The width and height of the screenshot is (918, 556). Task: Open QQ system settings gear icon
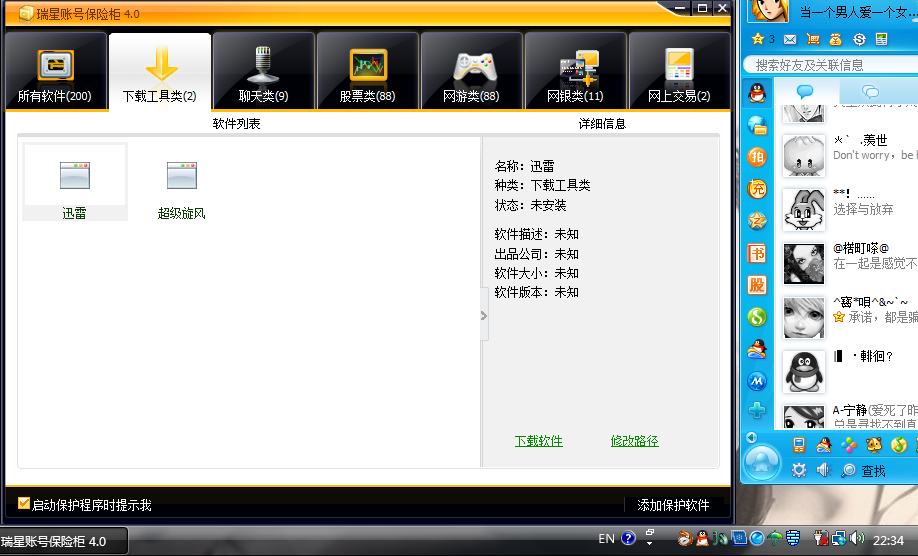pos(799,470)
